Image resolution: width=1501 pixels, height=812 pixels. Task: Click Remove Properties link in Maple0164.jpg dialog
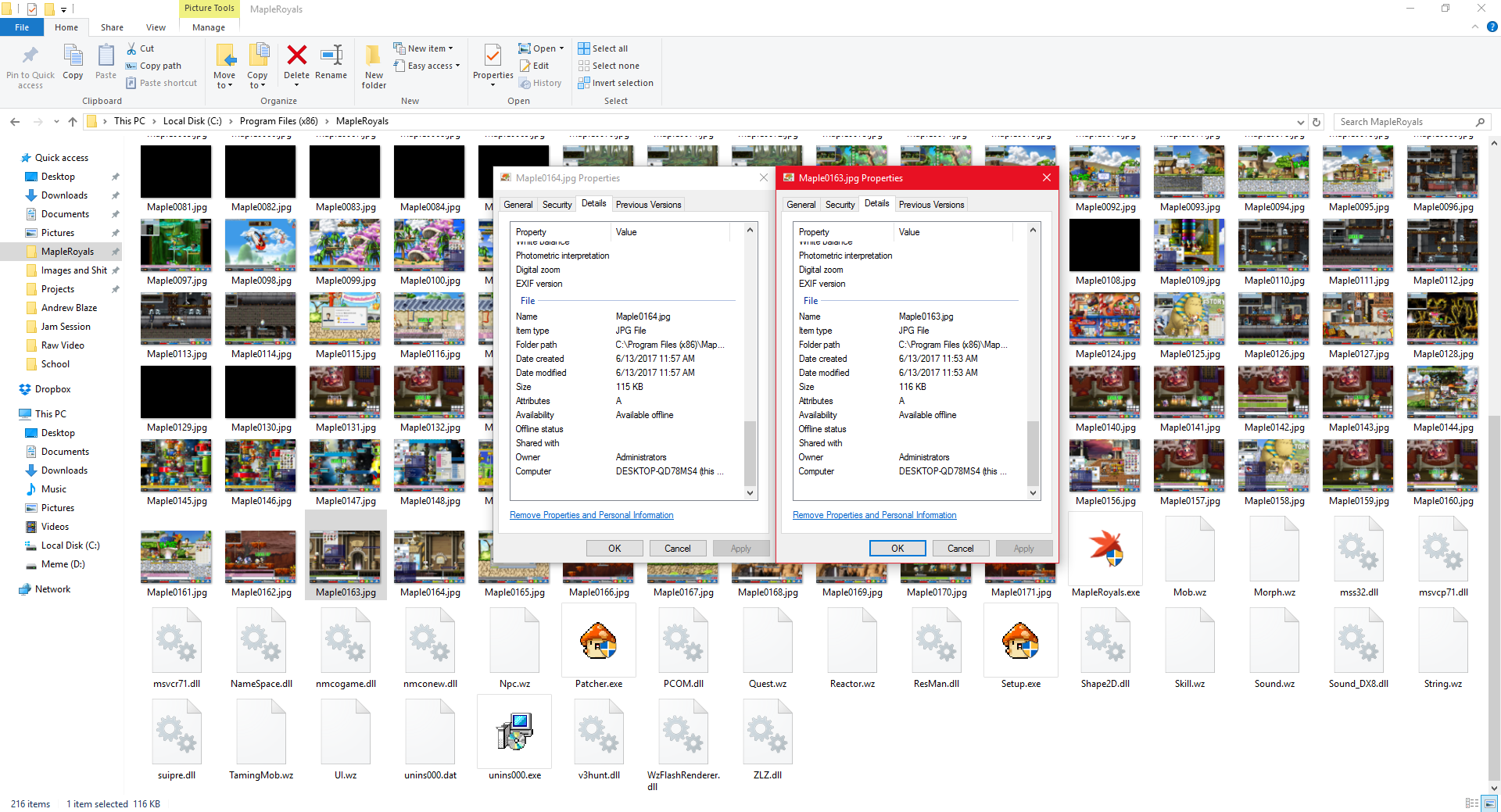(x=591, y=515)
